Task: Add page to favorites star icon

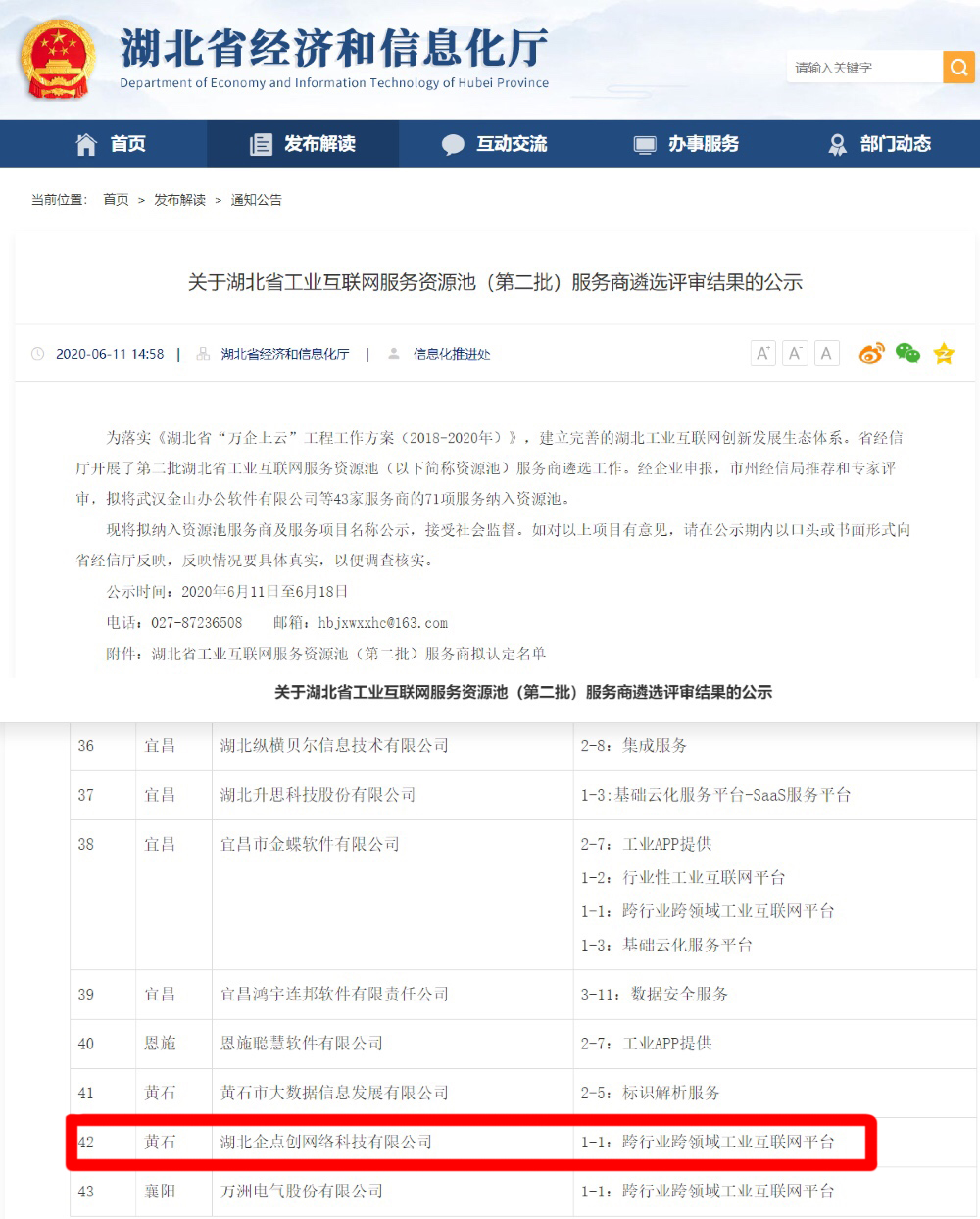Action: [944, 353]
